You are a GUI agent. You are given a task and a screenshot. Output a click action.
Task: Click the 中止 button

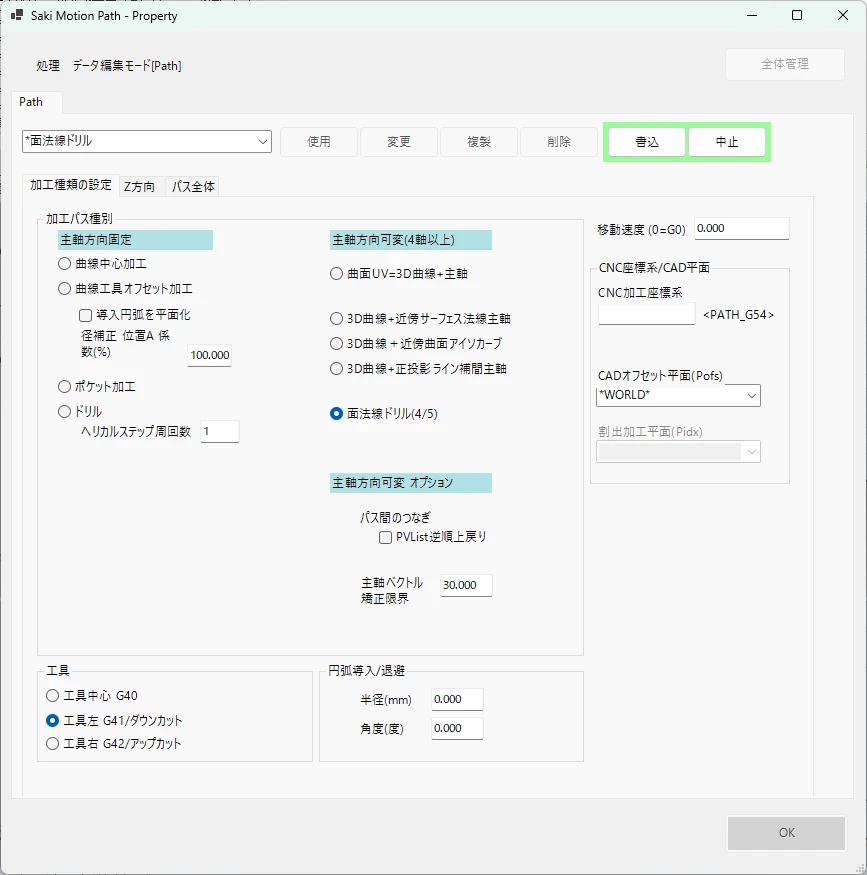click(727, 142)
